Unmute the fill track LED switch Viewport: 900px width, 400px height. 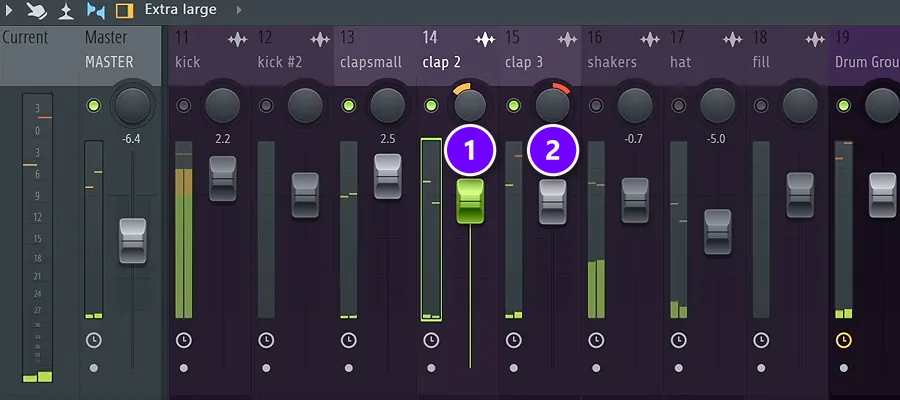761,106
